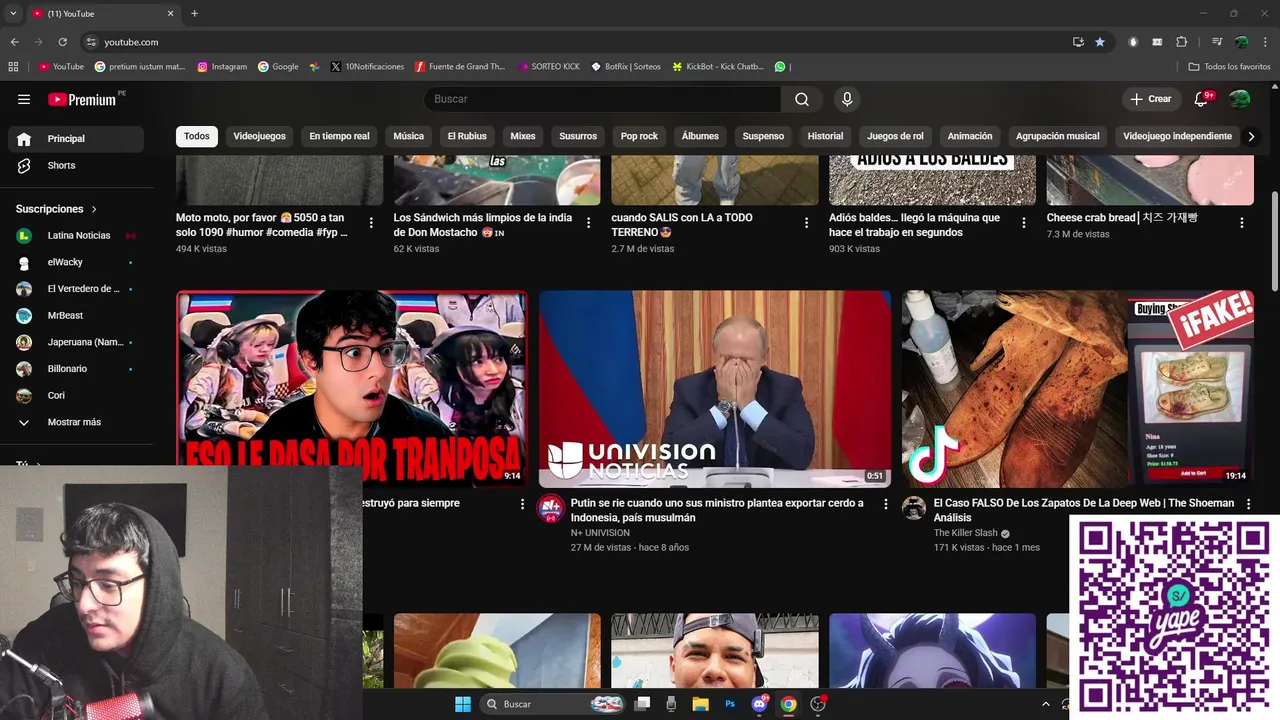Open options for cuando SALIS short
1280x720 pixels.
[806, 223]
